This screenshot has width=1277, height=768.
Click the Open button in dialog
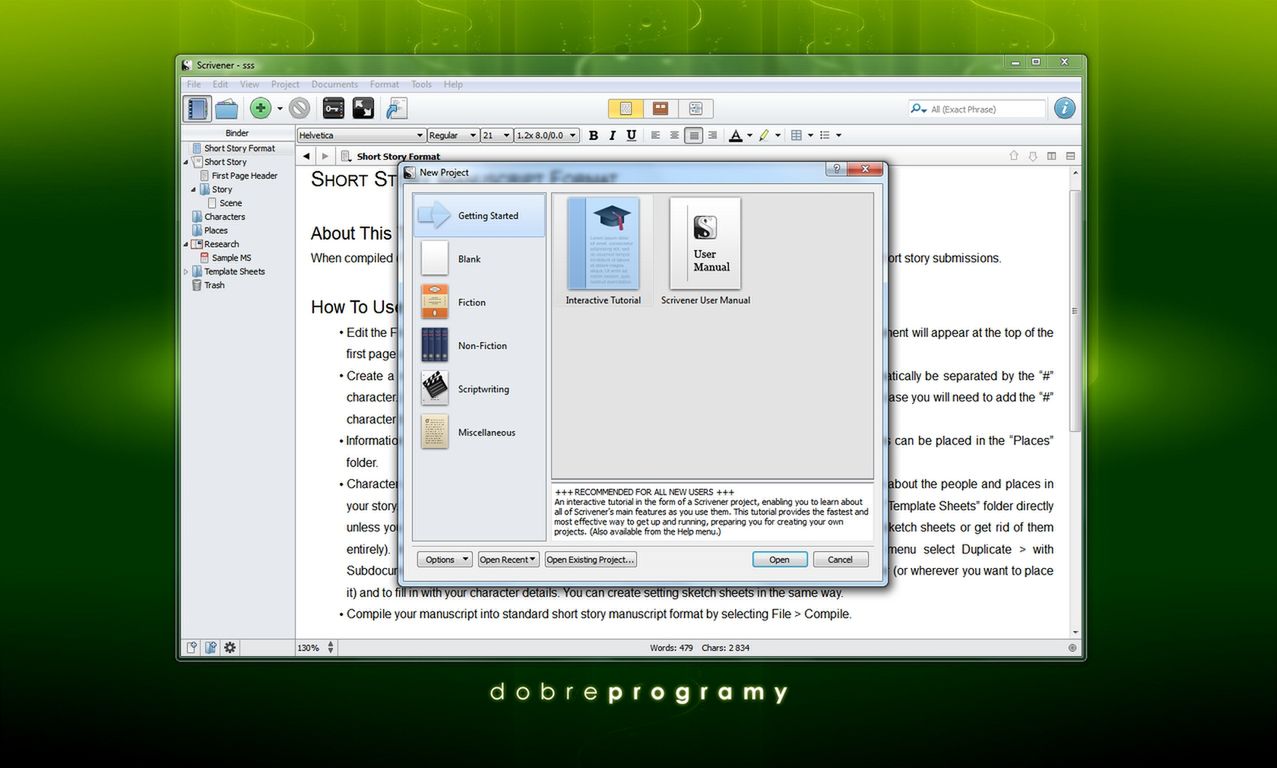779,559
